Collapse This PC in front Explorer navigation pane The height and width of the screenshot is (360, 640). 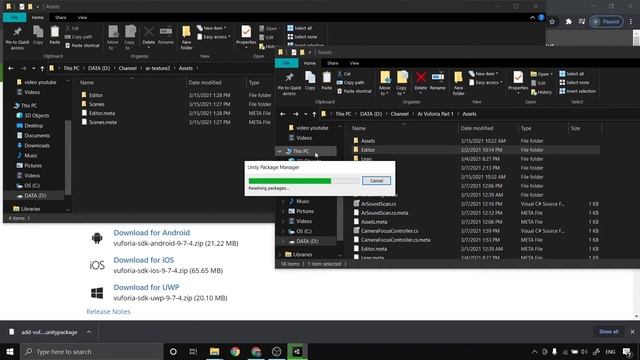point(280,151)
